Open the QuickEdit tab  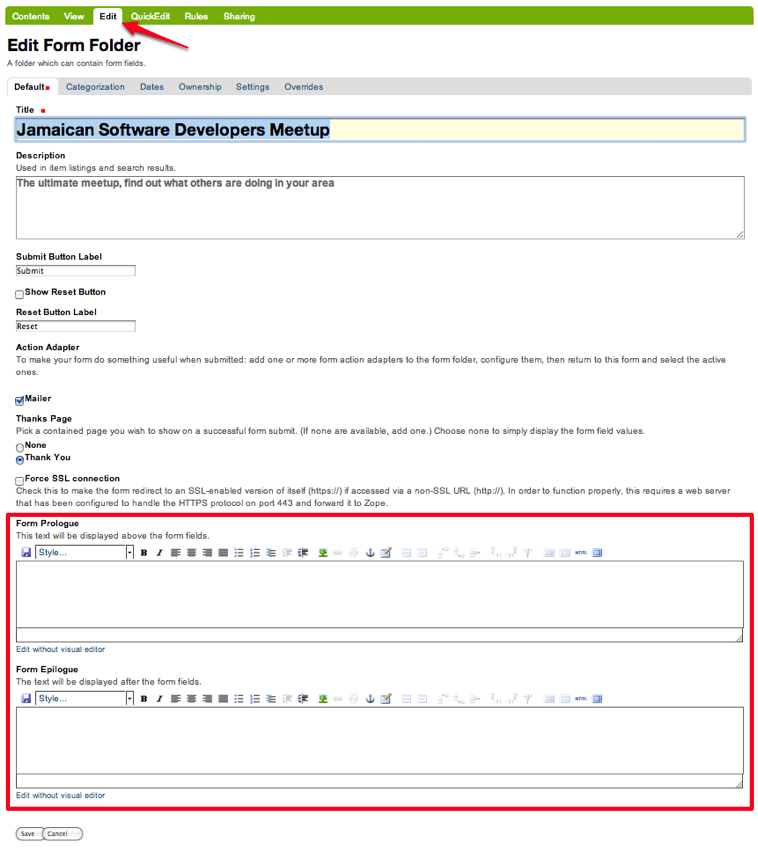pyautogui.click(x=150, y=16)
